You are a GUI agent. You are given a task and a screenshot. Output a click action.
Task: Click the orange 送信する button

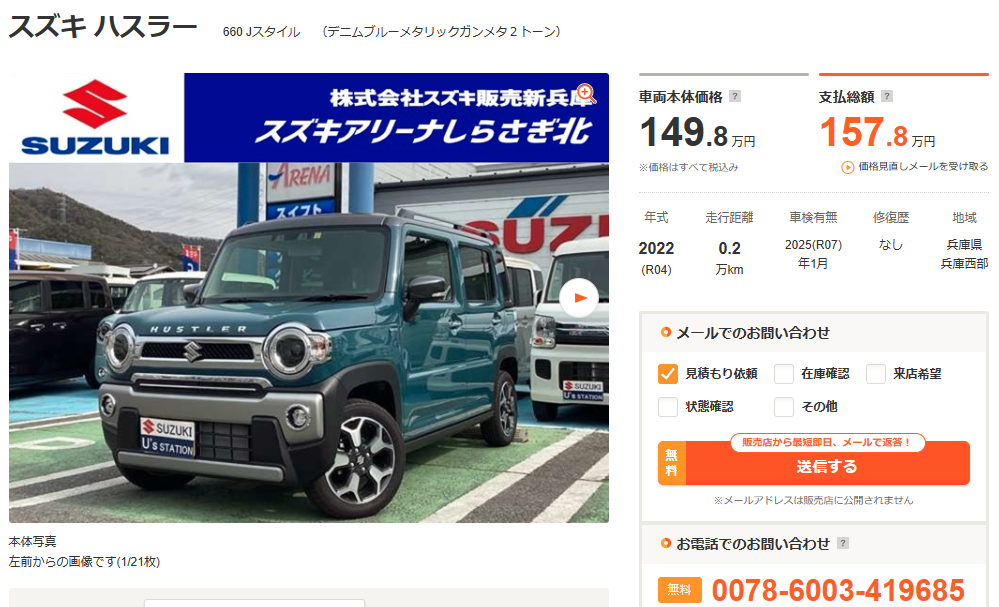[x=814, y=463]
